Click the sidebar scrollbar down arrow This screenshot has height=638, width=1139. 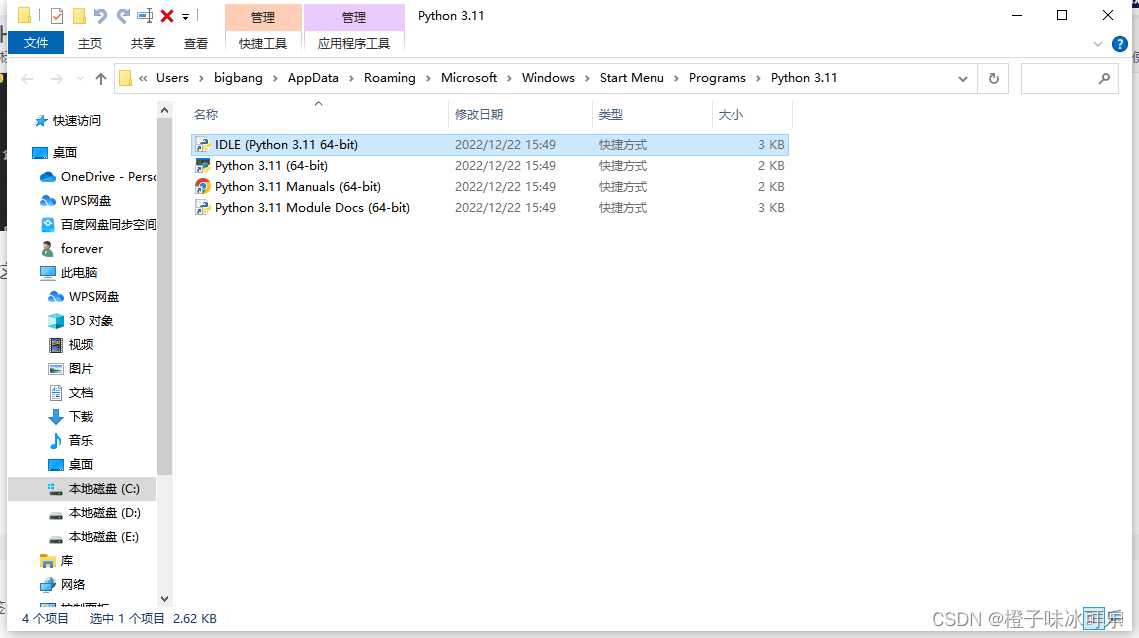(165, 599)
